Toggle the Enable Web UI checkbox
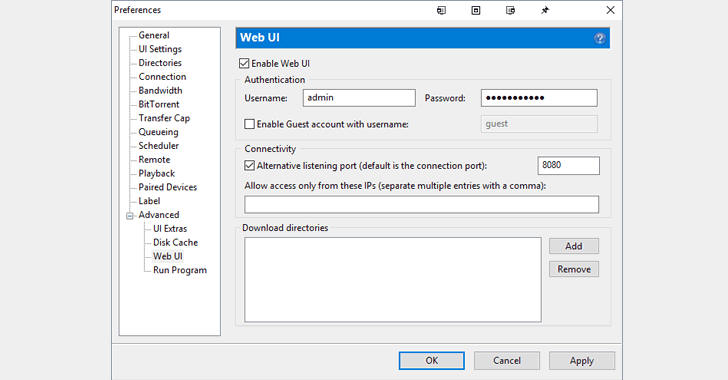The height and width of the screenshot is (380, 728). [x=244, y=63]
